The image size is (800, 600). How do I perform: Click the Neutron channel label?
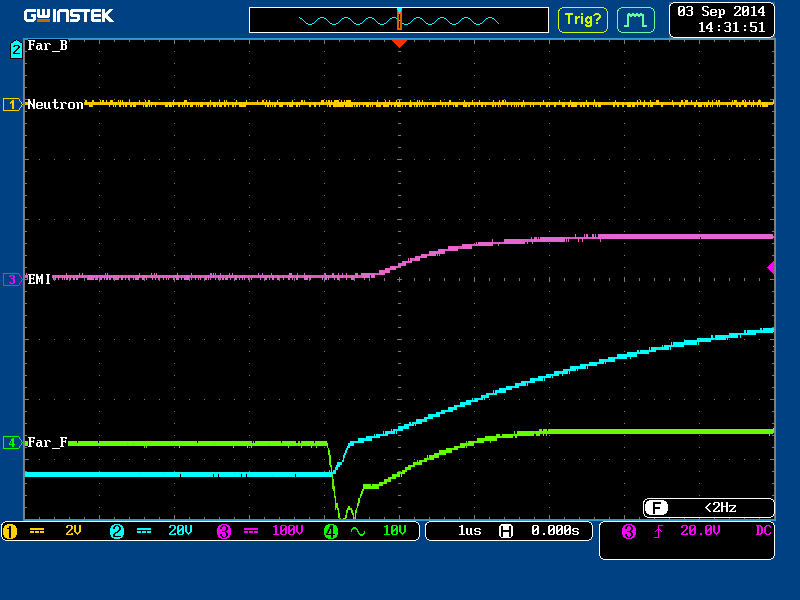(55, 105)
